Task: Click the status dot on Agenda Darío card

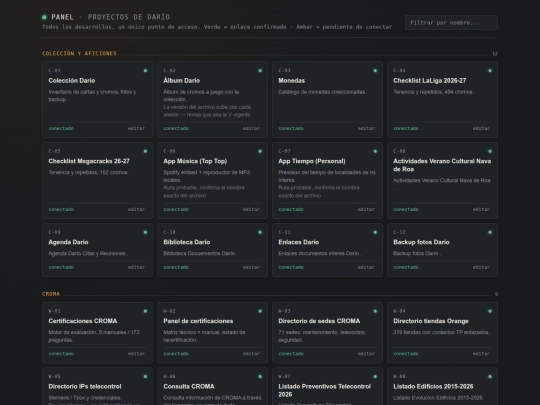Action: pos(145,232)
